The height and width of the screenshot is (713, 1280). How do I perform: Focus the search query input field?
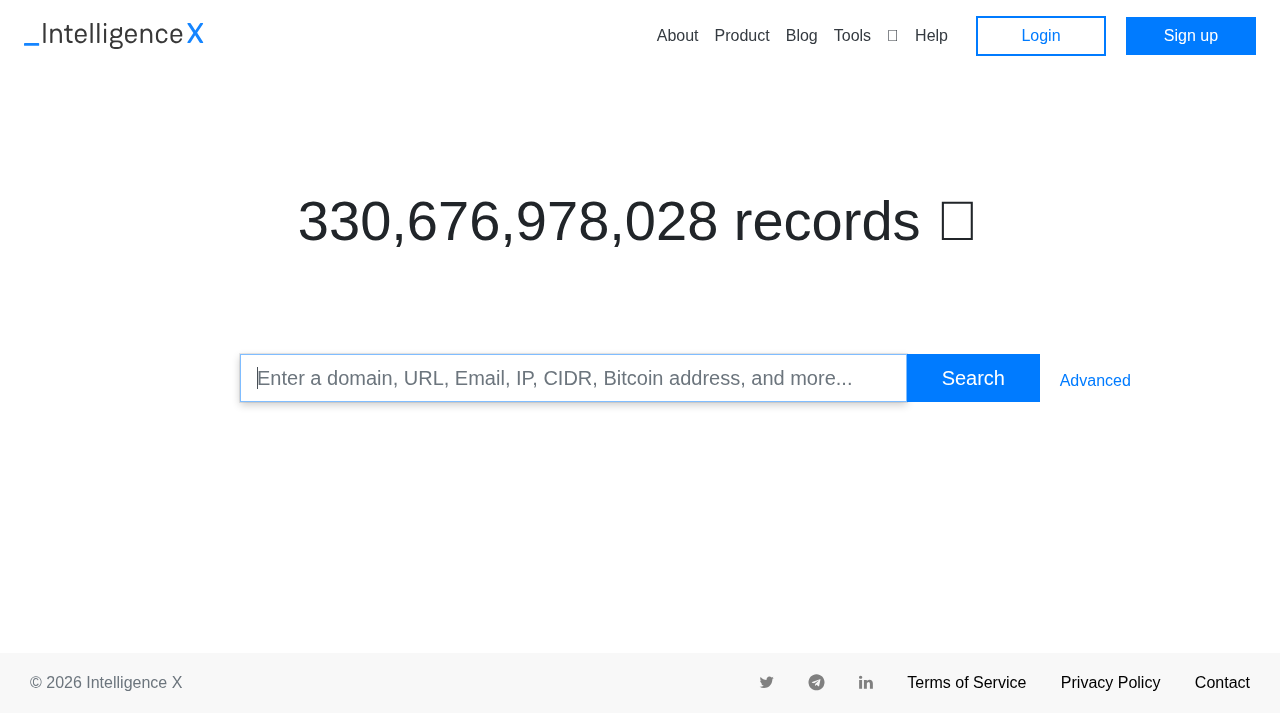[573, 378]
